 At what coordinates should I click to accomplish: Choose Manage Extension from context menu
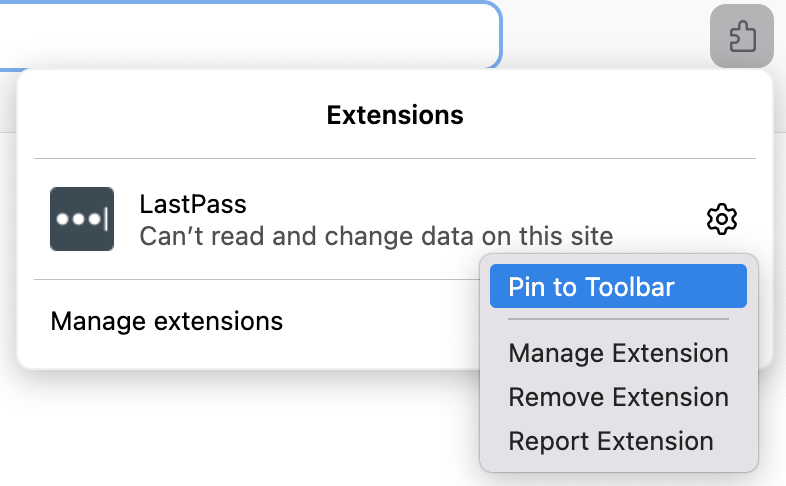click(x=618, y=353)
